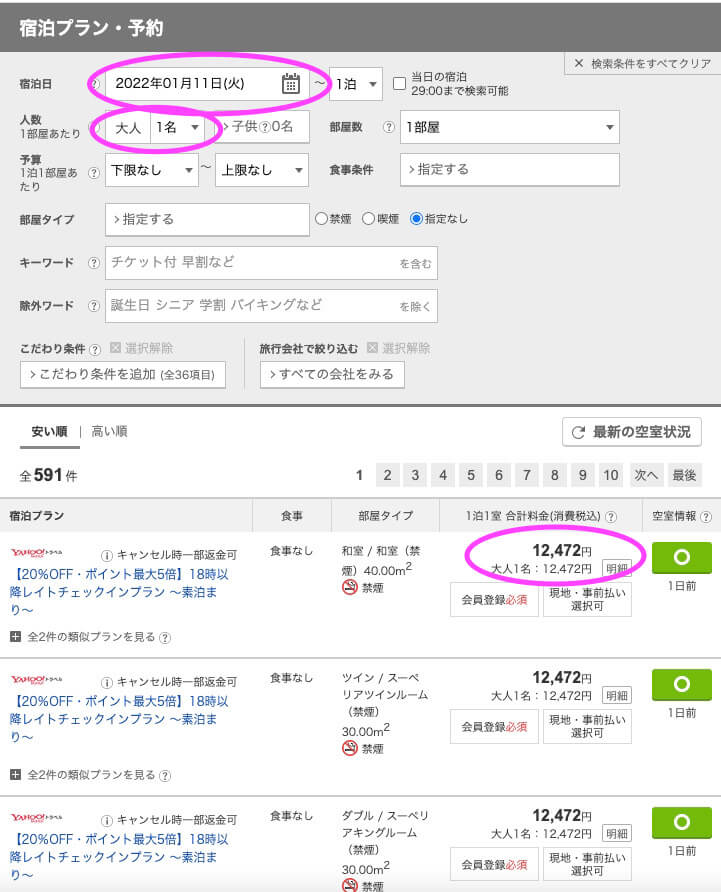721x892 pixels.
Task: Open the 1泊 nights dropdown
Action: pos(356,84)
